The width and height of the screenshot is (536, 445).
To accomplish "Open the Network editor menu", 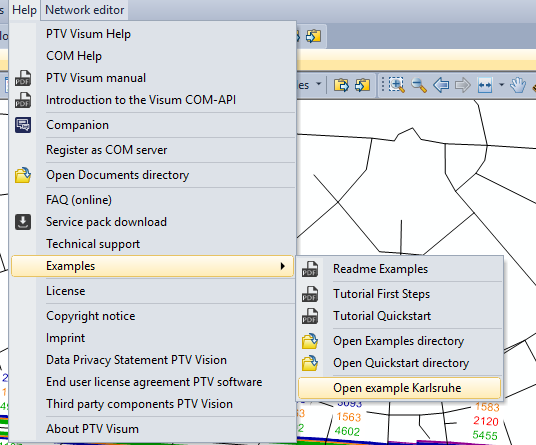I will click(x=84, y=10).
